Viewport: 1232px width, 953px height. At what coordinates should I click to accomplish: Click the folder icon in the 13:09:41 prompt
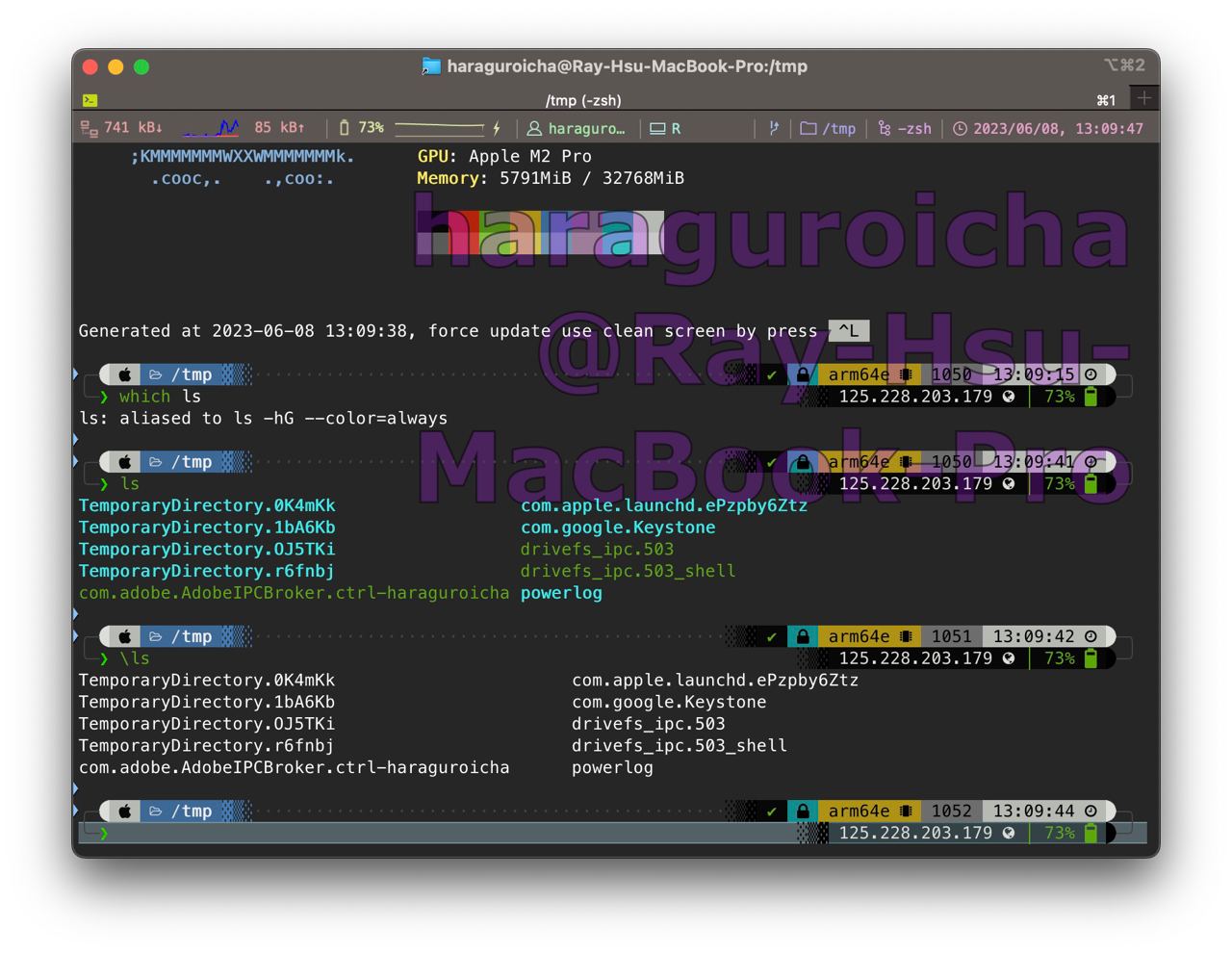155,462
